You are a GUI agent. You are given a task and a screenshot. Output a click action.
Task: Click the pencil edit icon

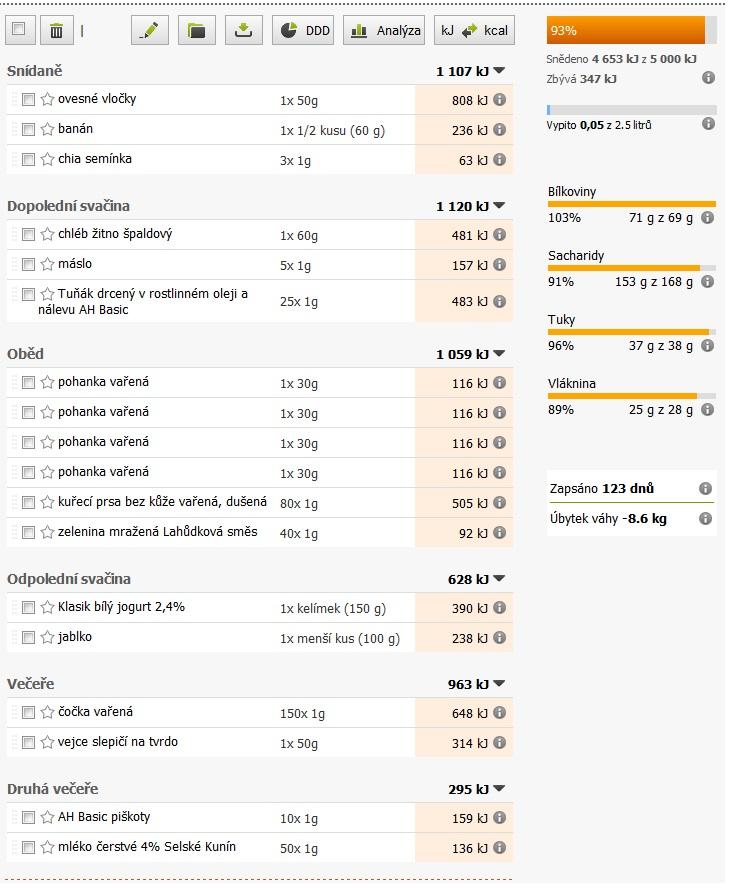coord(150,31)
